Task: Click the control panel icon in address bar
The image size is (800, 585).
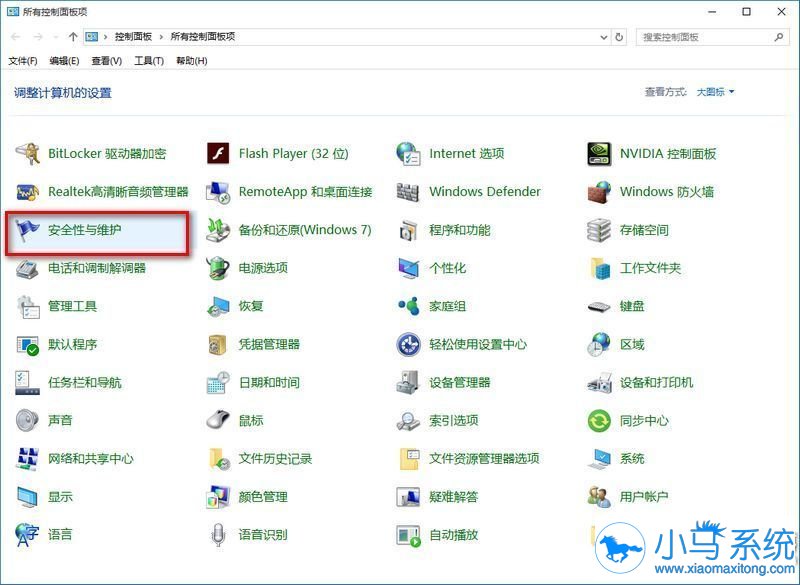Action: (x=91, y=37)
